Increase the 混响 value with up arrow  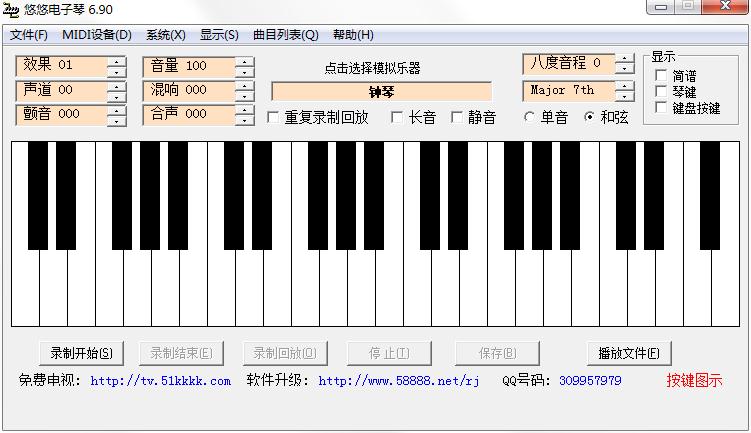click(245, 86)
